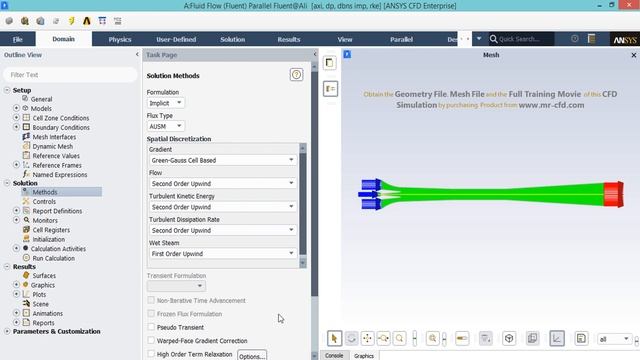Image resolution: width=640 pixels, height=360 pixels.
Task: Open the Gradient Green-Gauss Cell Based dropdown
Action: coord(223,160)
